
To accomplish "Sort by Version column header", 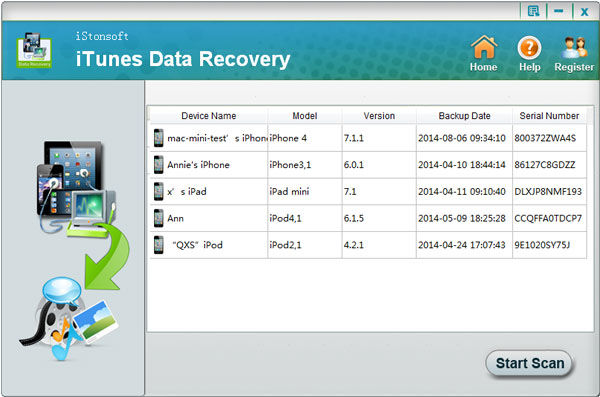I will pyautogui.click(x=379, y=116).
